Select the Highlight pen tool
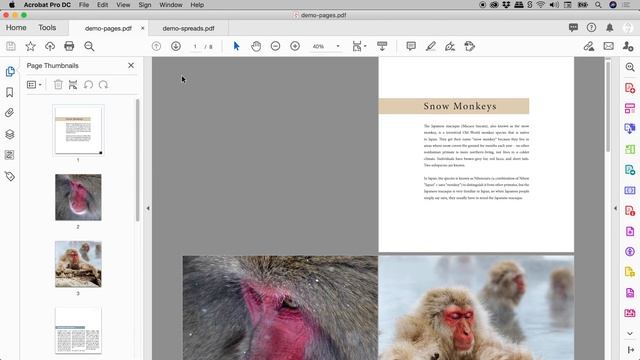This screenshot has height=360, width=640. point(431,46)
